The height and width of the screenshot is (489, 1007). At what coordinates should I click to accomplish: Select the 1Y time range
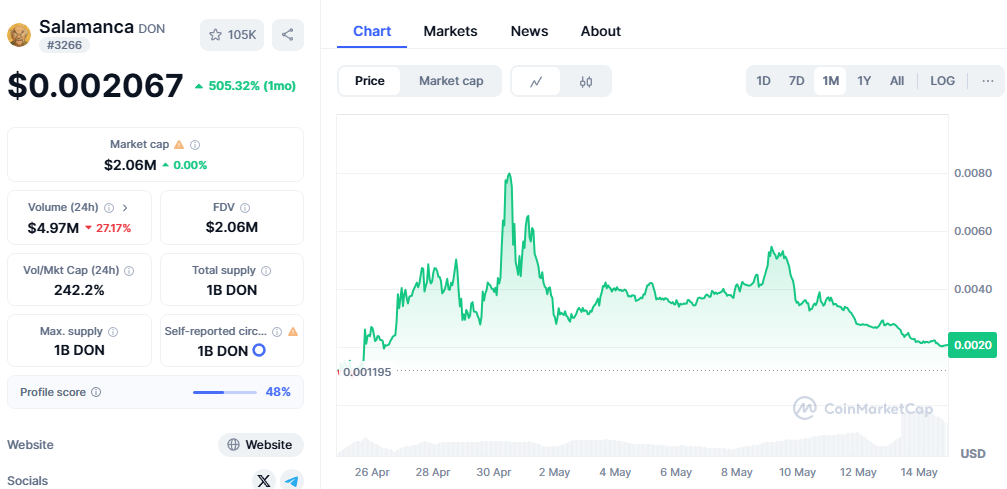[864, 81]
